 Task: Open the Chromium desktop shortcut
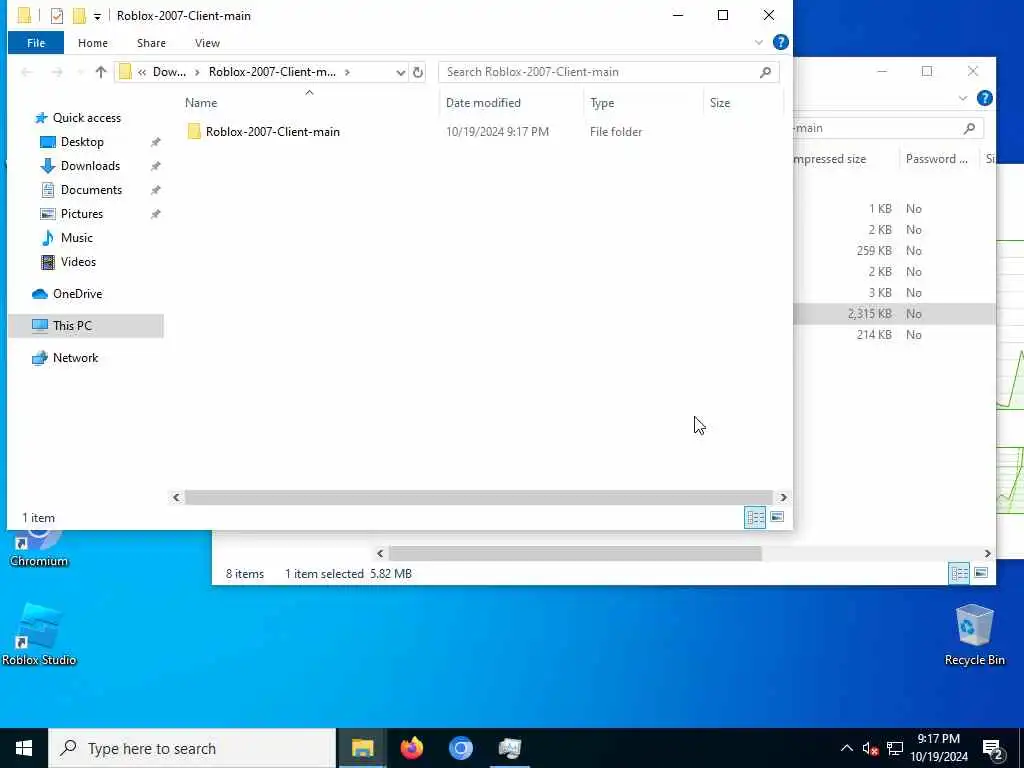39,549
